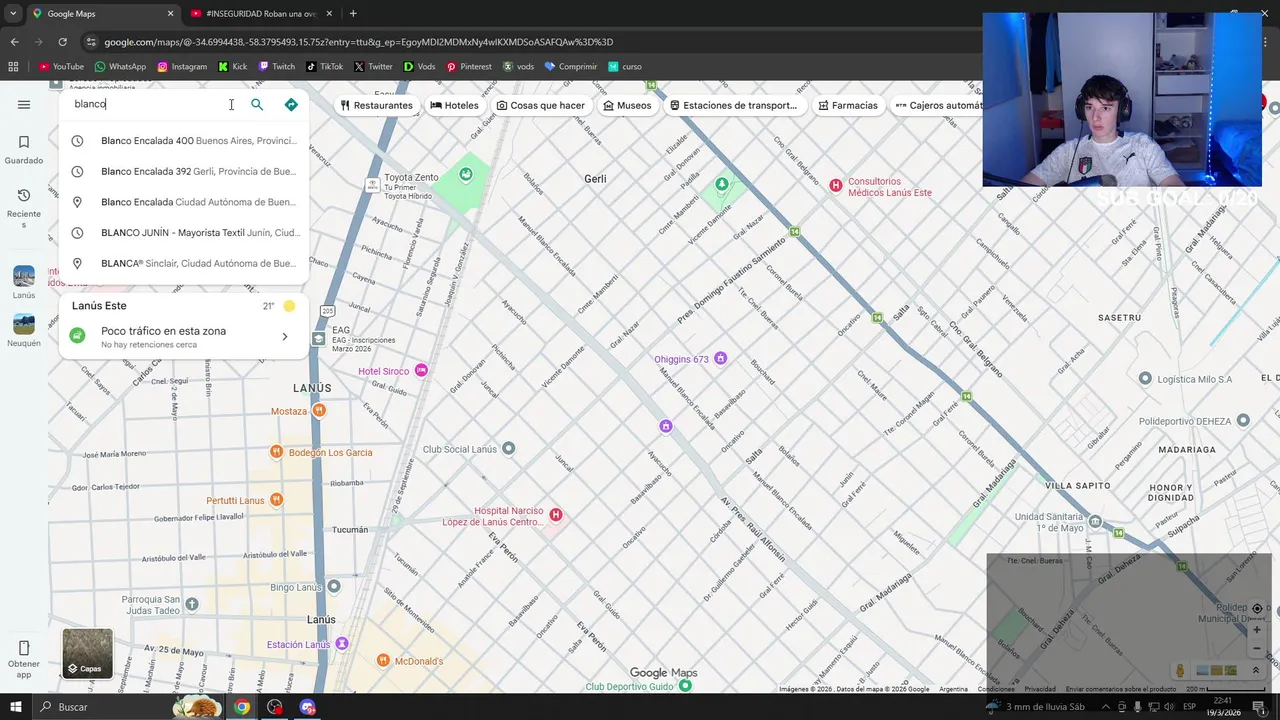The image size is (1280, 720).
Task: Go back in browser history
Action: pos(14,42)
